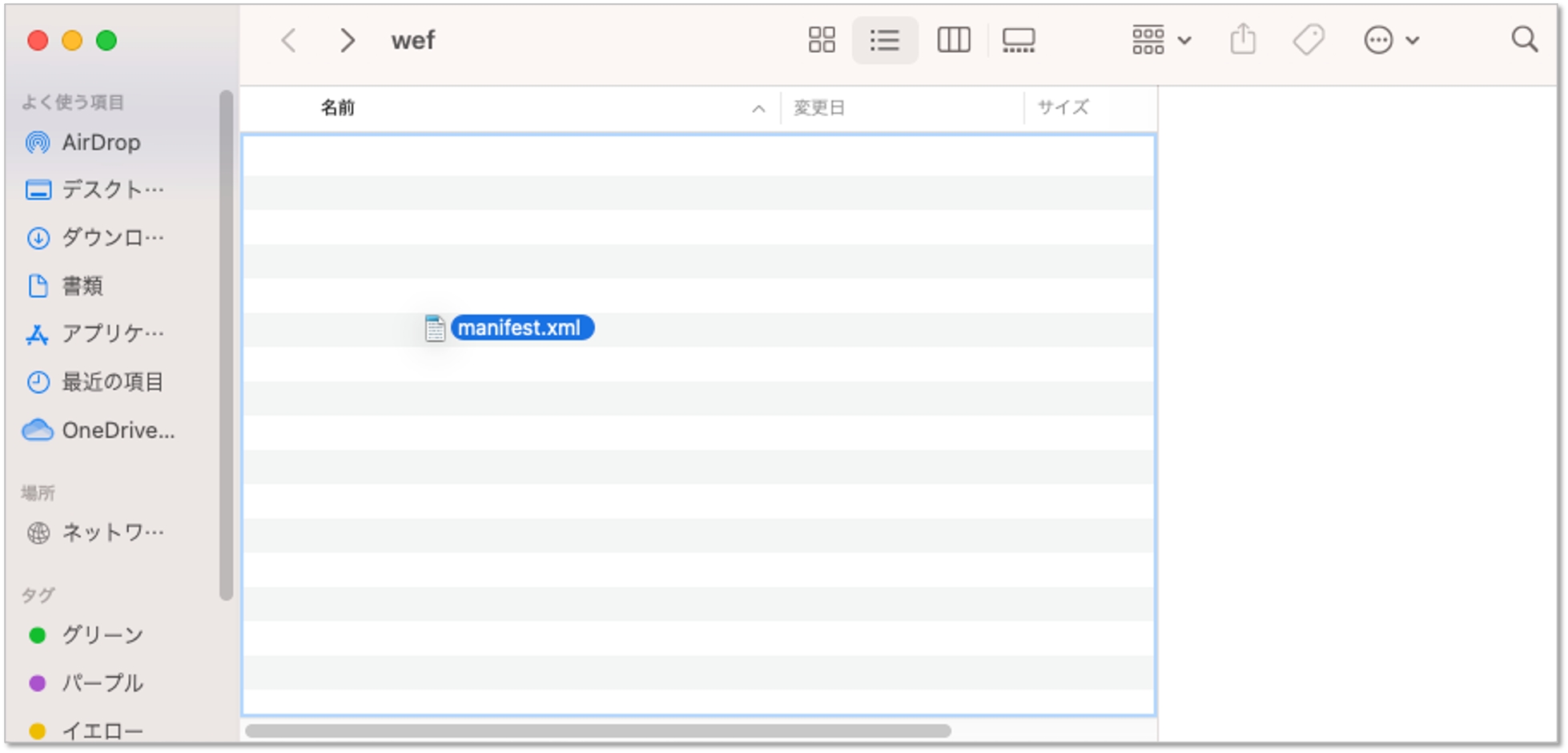Image resolution: width=1568 pixels, height=753 pixels.
Task: Switch to list view mode
Action: pyautogui.click(x=884, y=40)
